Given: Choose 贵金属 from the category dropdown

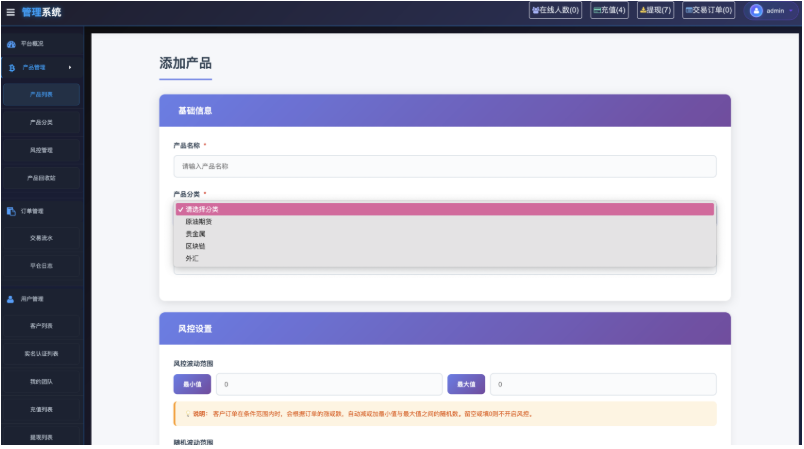Looking at the screenshot, I should pos(195,234).
